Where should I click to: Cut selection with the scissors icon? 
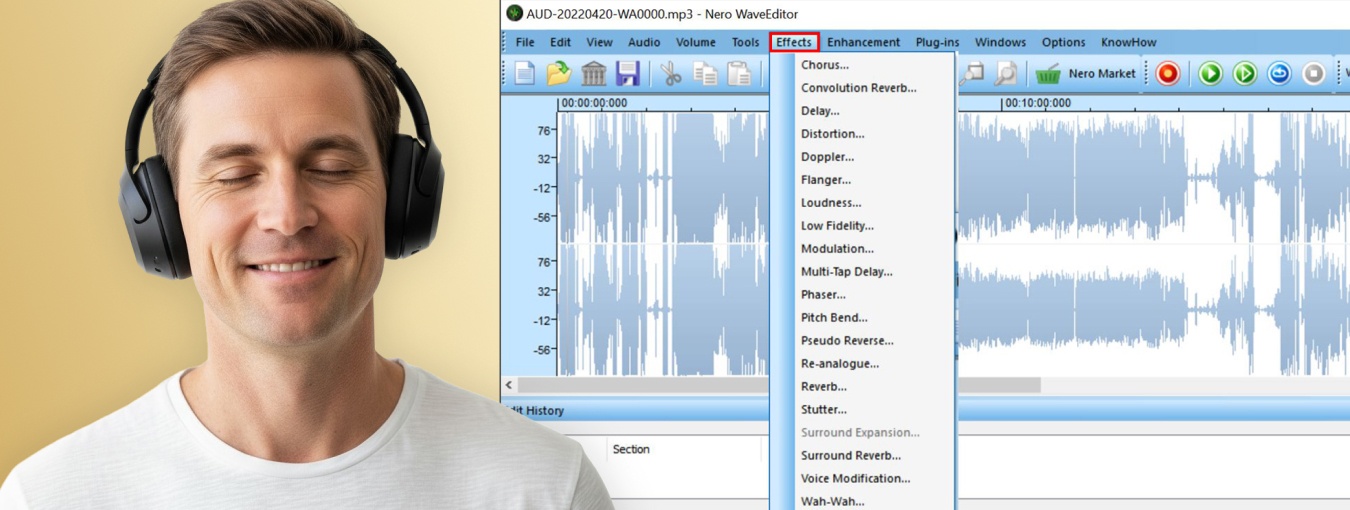(x=671, y=73)
